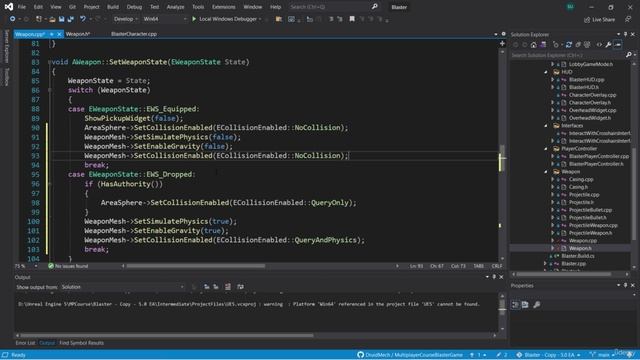Image resolution: width=640 pixels, height=360 pixels.
Task: Click No issues found indicator
Action: tap(68, 266)
